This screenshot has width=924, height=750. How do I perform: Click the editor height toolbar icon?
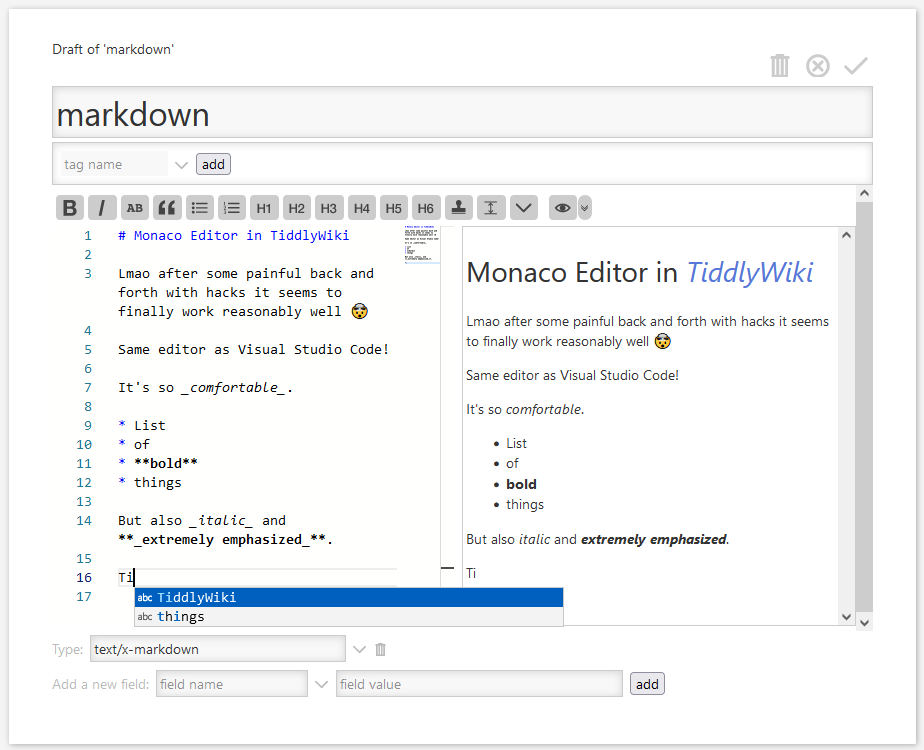[x=491, y=208]
